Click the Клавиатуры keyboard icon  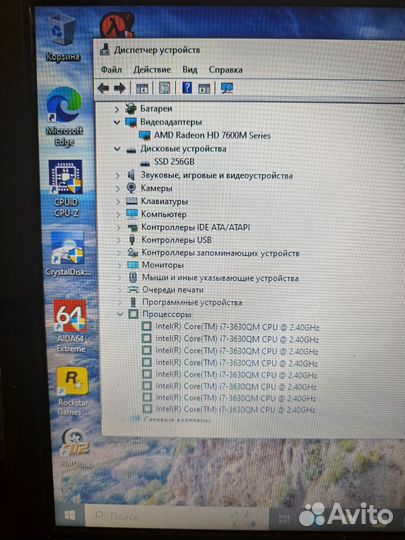132,201
